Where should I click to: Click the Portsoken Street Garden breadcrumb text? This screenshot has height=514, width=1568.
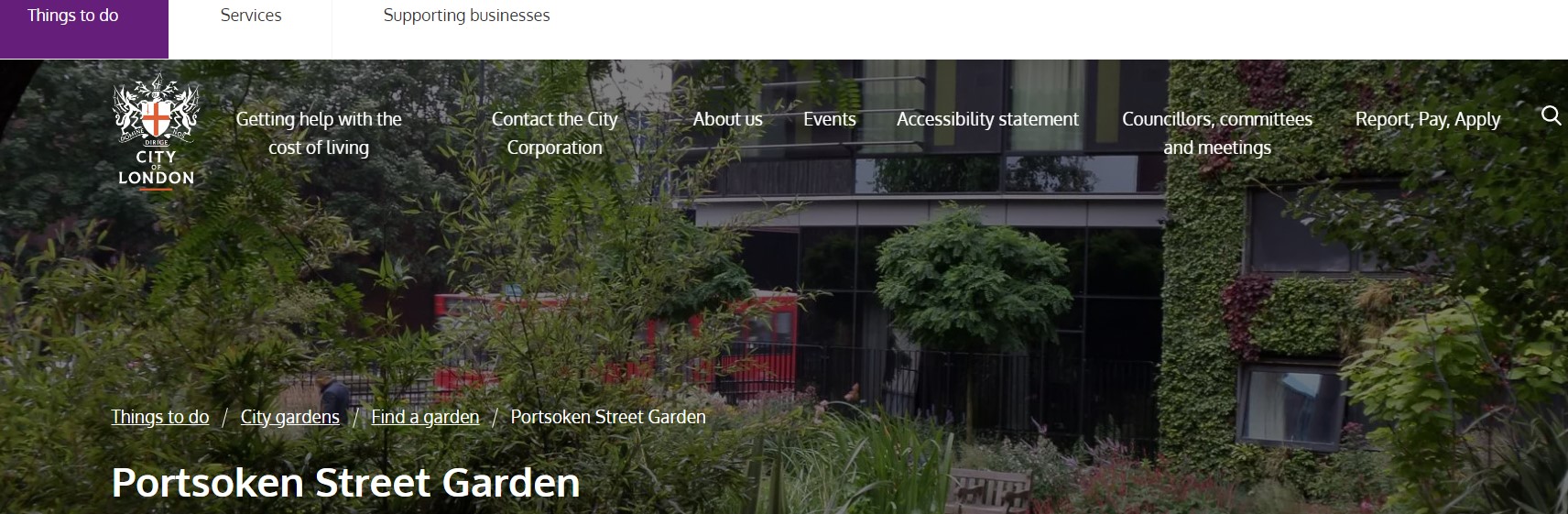point(608,417)
